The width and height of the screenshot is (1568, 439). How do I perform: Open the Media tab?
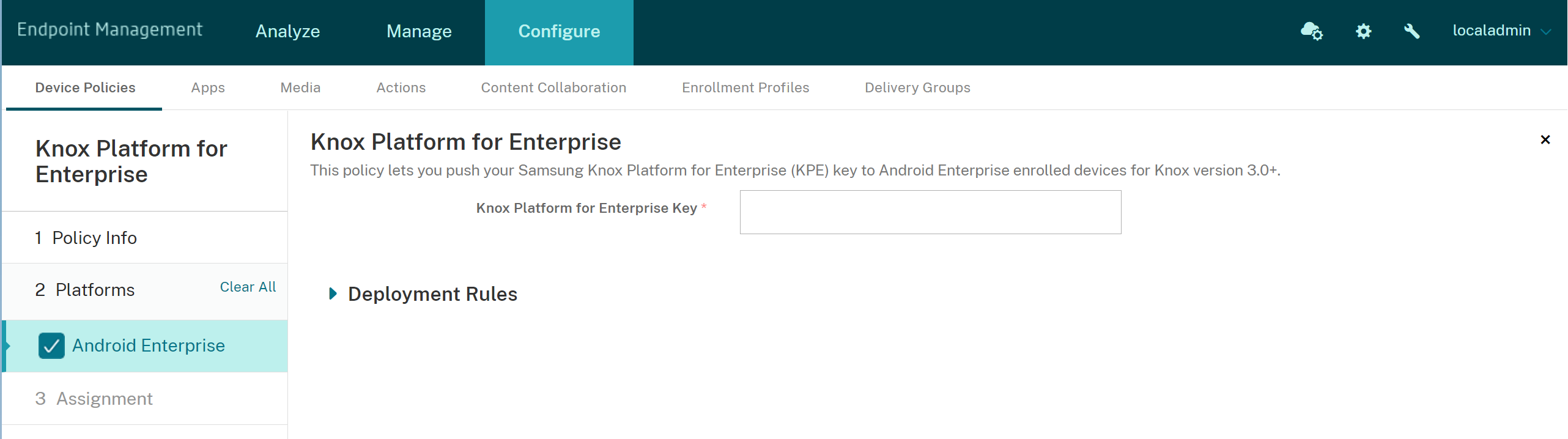tap(300, 88)
